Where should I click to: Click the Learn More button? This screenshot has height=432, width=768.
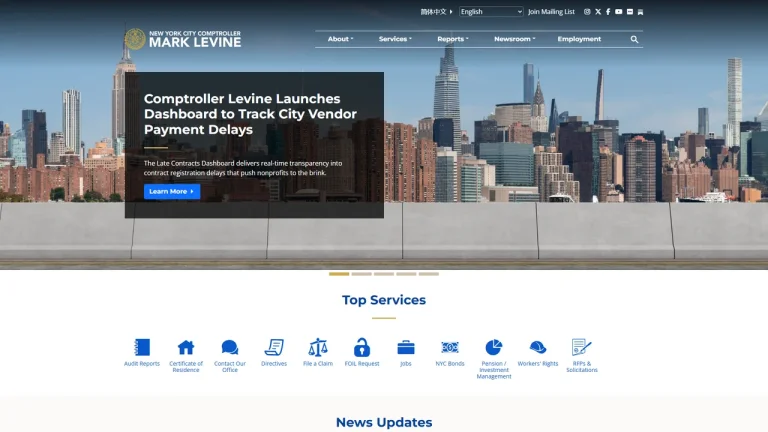172,192
